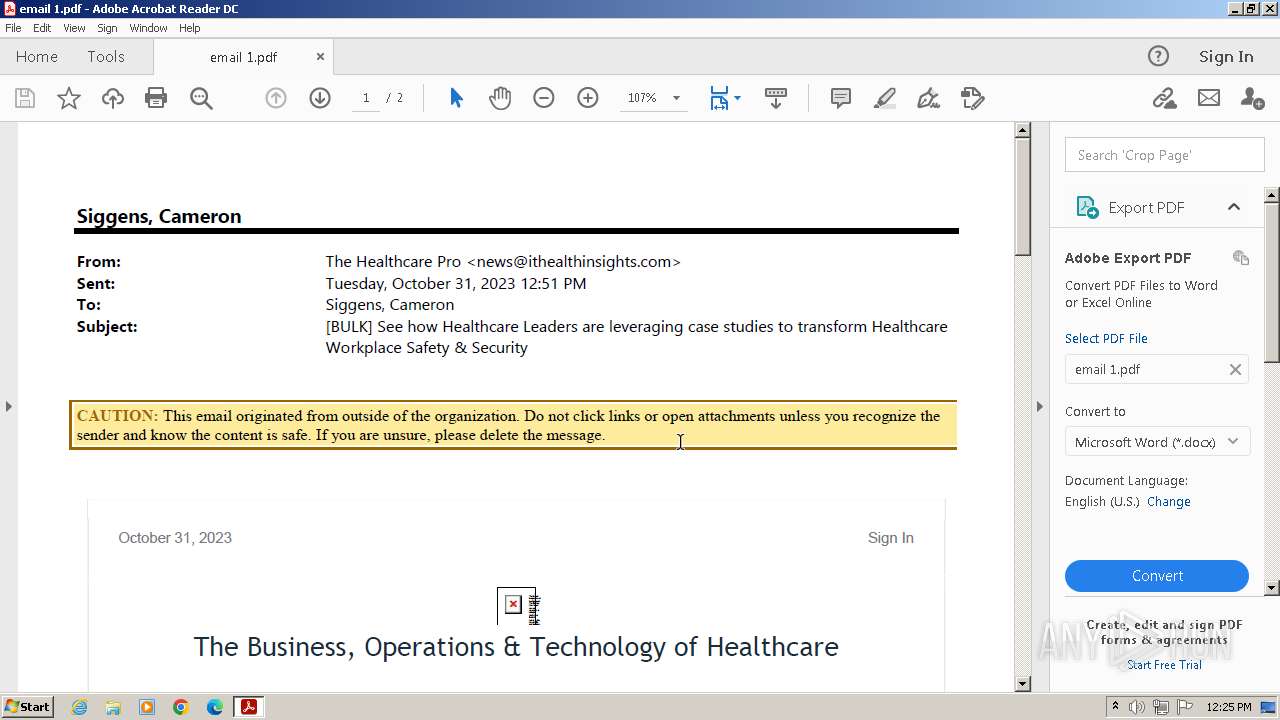Image resolution: width=1280 pixels, height=720 pixels.
Task: Open the Find text magnifier
Action: point(201,98)
